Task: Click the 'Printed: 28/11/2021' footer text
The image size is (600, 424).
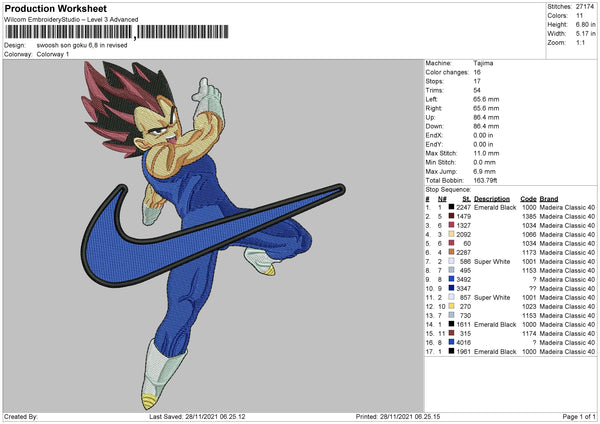Action: click(398, 416)
